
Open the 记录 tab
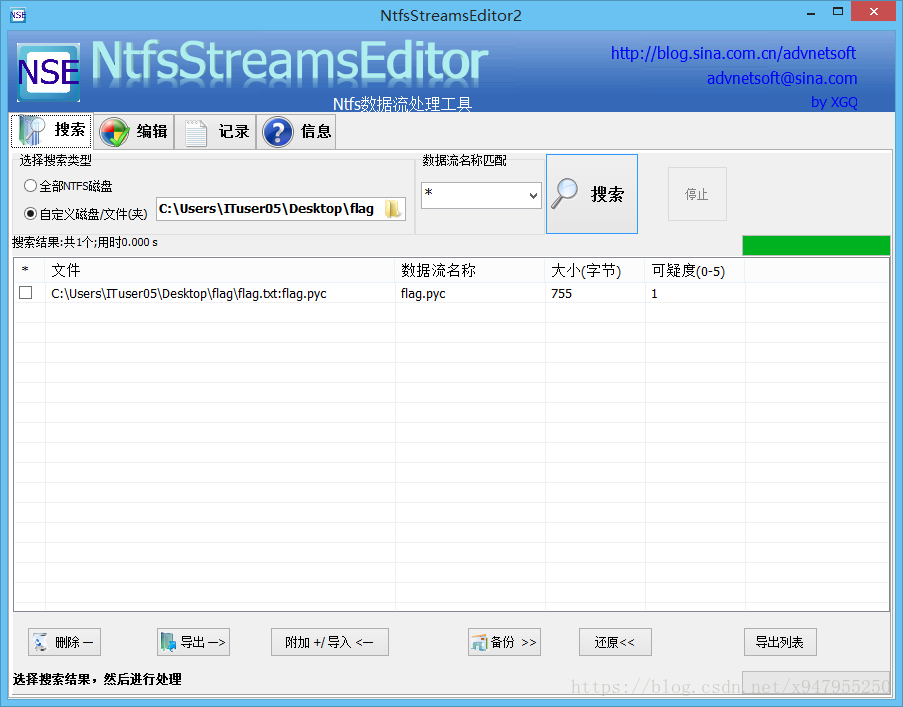(x=215, y=132)
